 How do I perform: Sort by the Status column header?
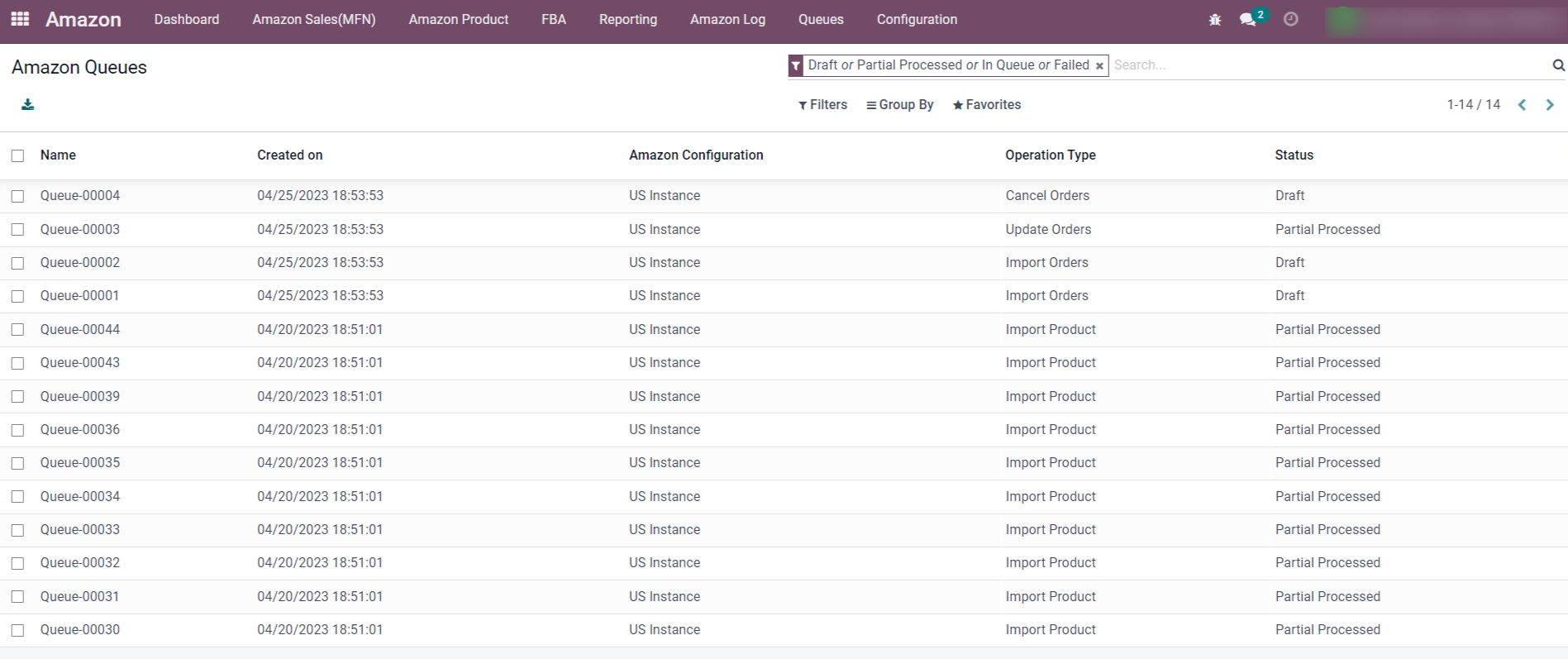[1294, 155]
